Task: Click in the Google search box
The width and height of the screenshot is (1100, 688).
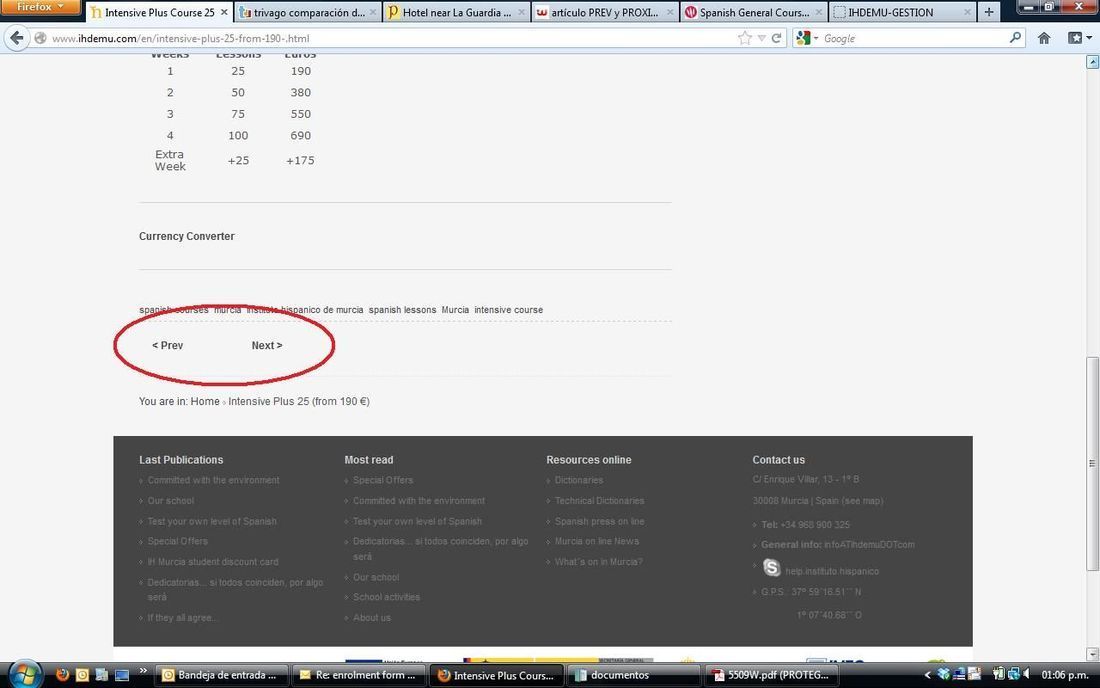Action: point(914,38)
